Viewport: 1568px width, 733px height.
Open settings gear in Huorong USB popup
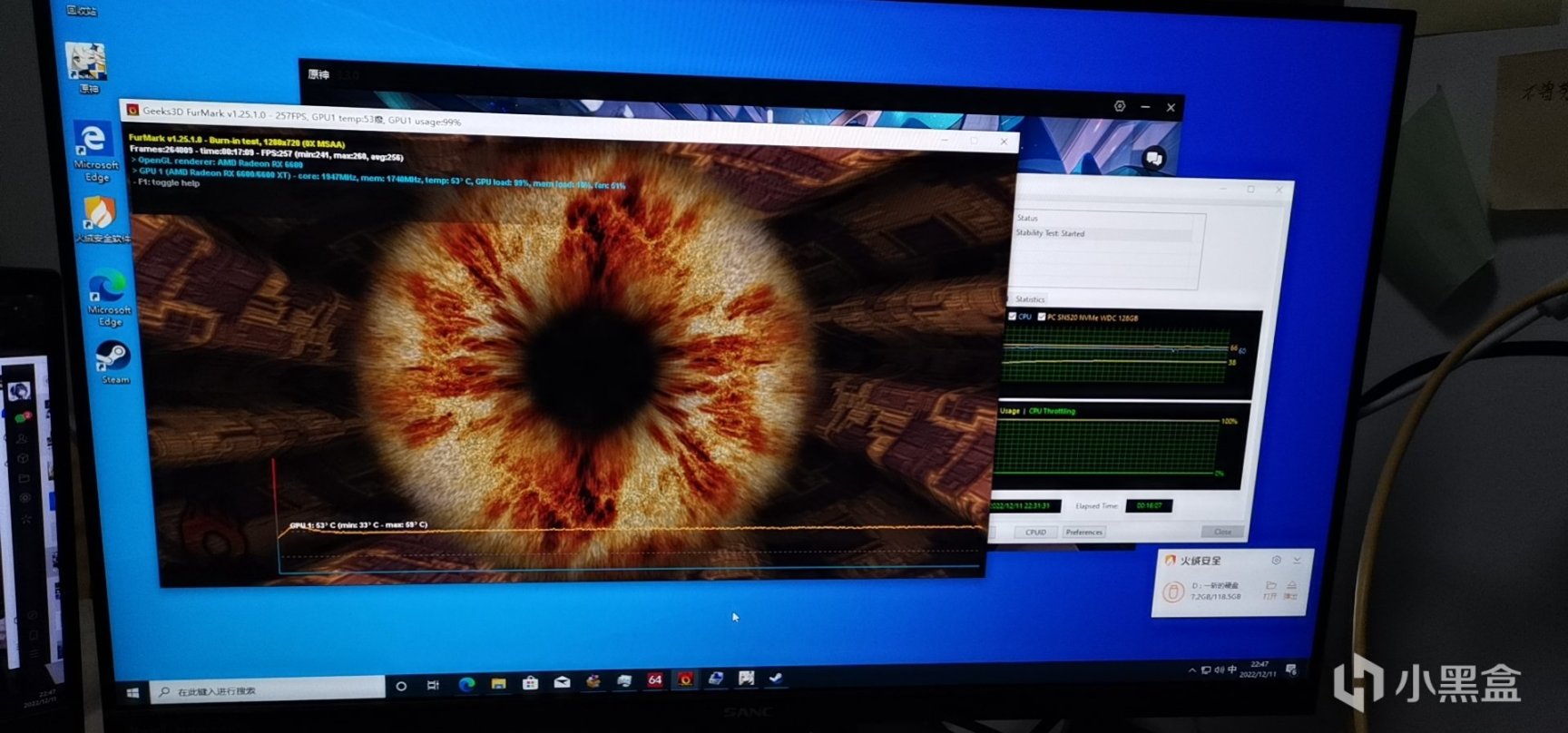click(1276, 560)
